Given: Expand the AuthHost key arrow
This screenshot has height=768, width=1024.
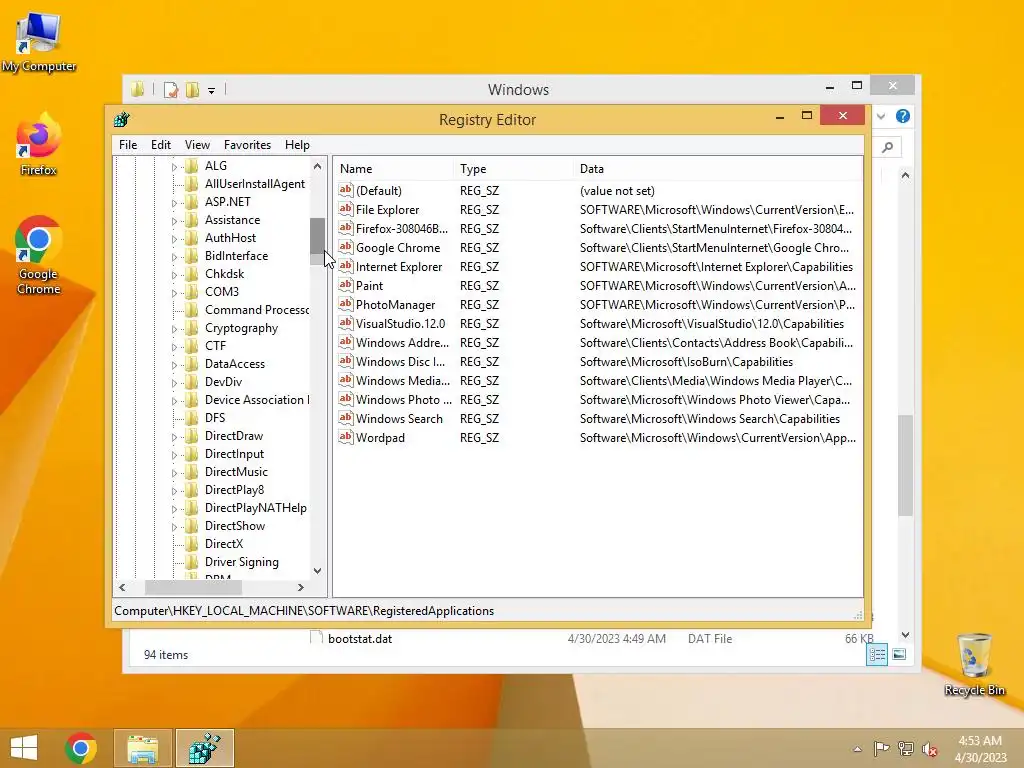Looking at the screenshot, I should (x=174, y=239).
